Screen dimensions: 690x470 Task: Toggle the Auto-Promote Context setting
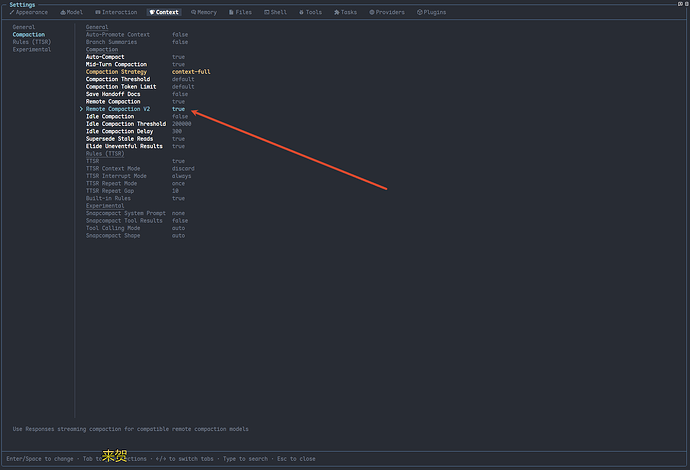point(137,35)
